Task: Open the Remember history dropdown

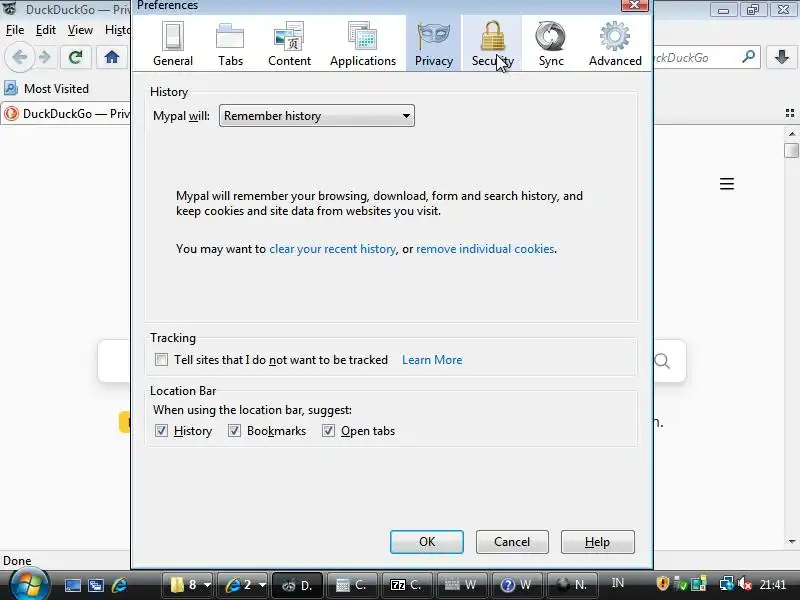Action: (x=316, y=116)
